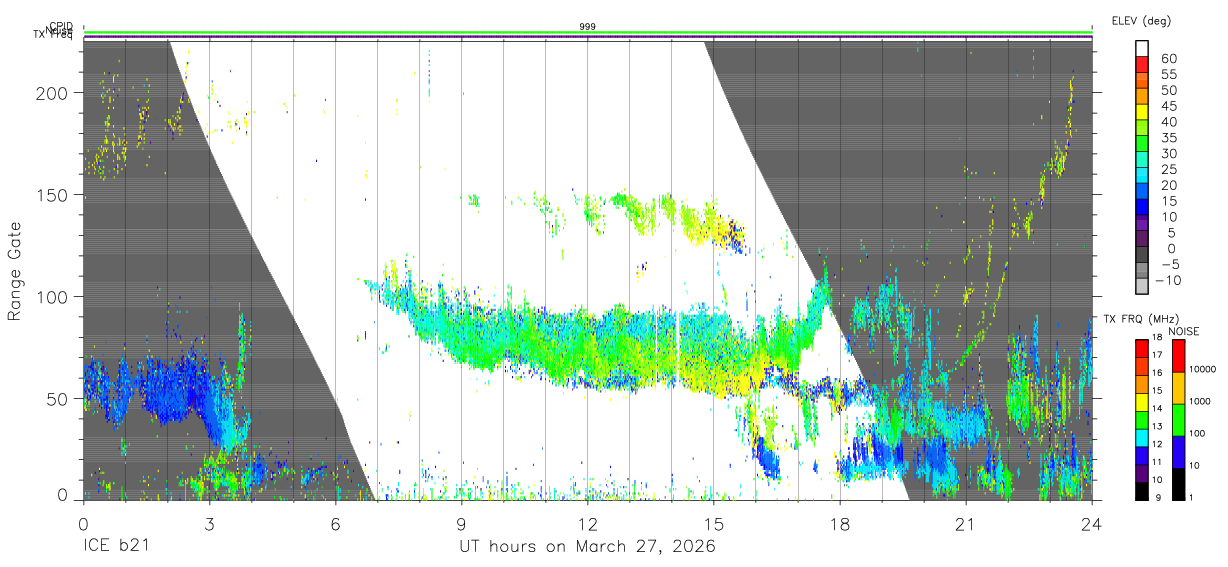The width and height of the screenshot is (1228, 567).
Task: Click the black 9 MHz TX FRQ swatch
Action: point(1142,491)
